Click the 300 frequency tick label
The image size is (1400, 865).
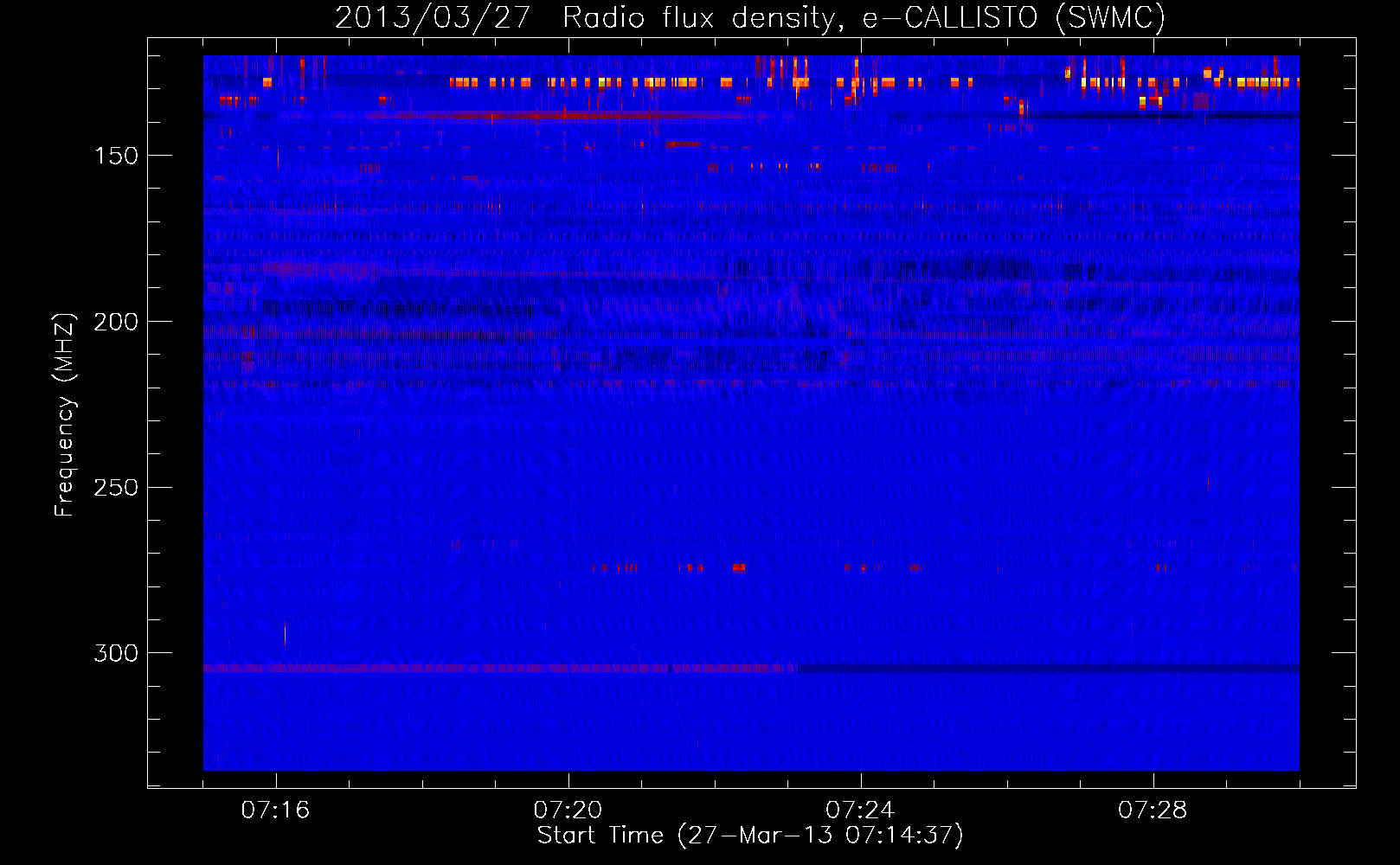(116, 653)
